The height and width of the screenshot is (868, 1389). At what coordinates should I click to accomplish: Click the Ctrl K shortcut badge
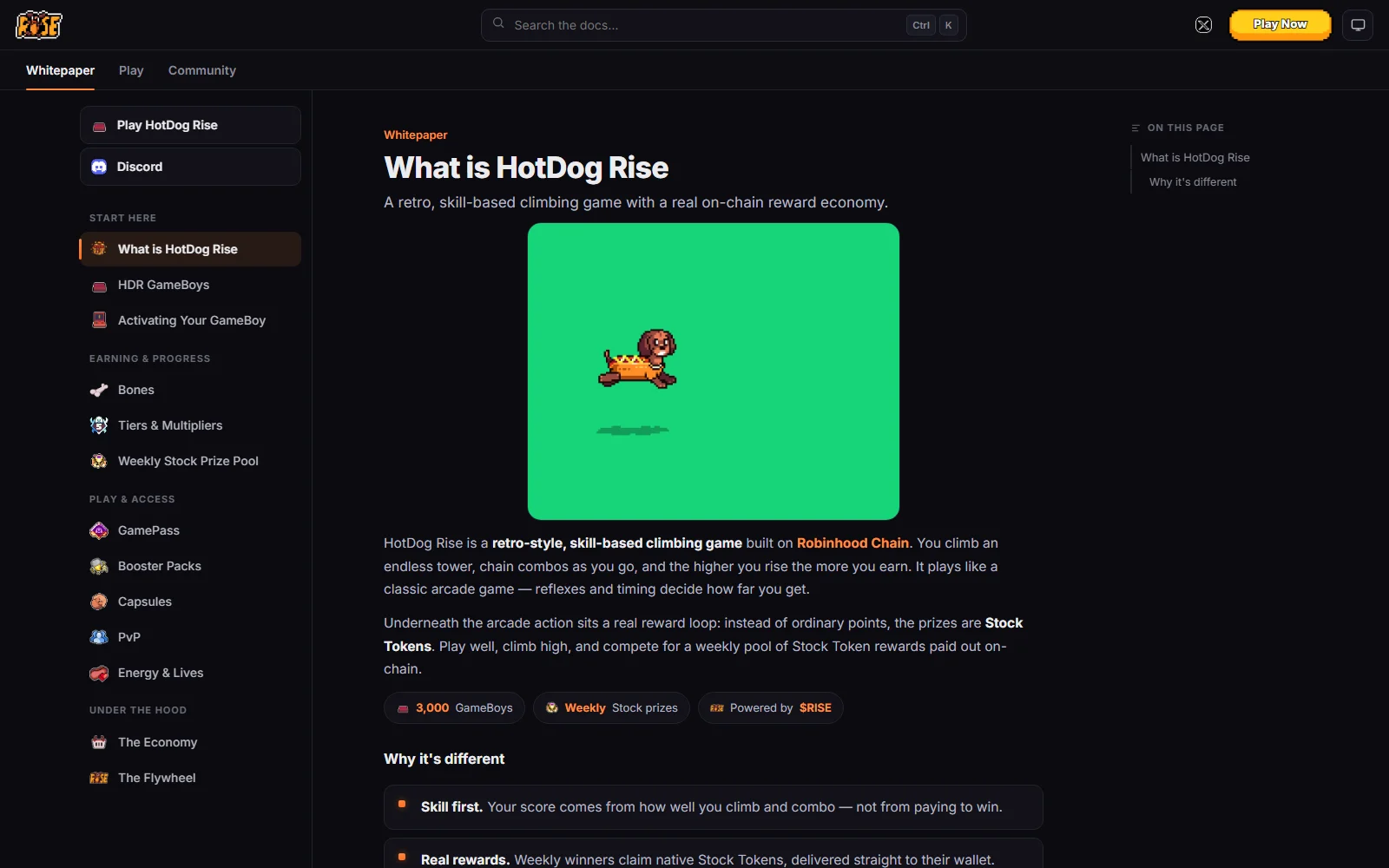(x=932, y=25)
